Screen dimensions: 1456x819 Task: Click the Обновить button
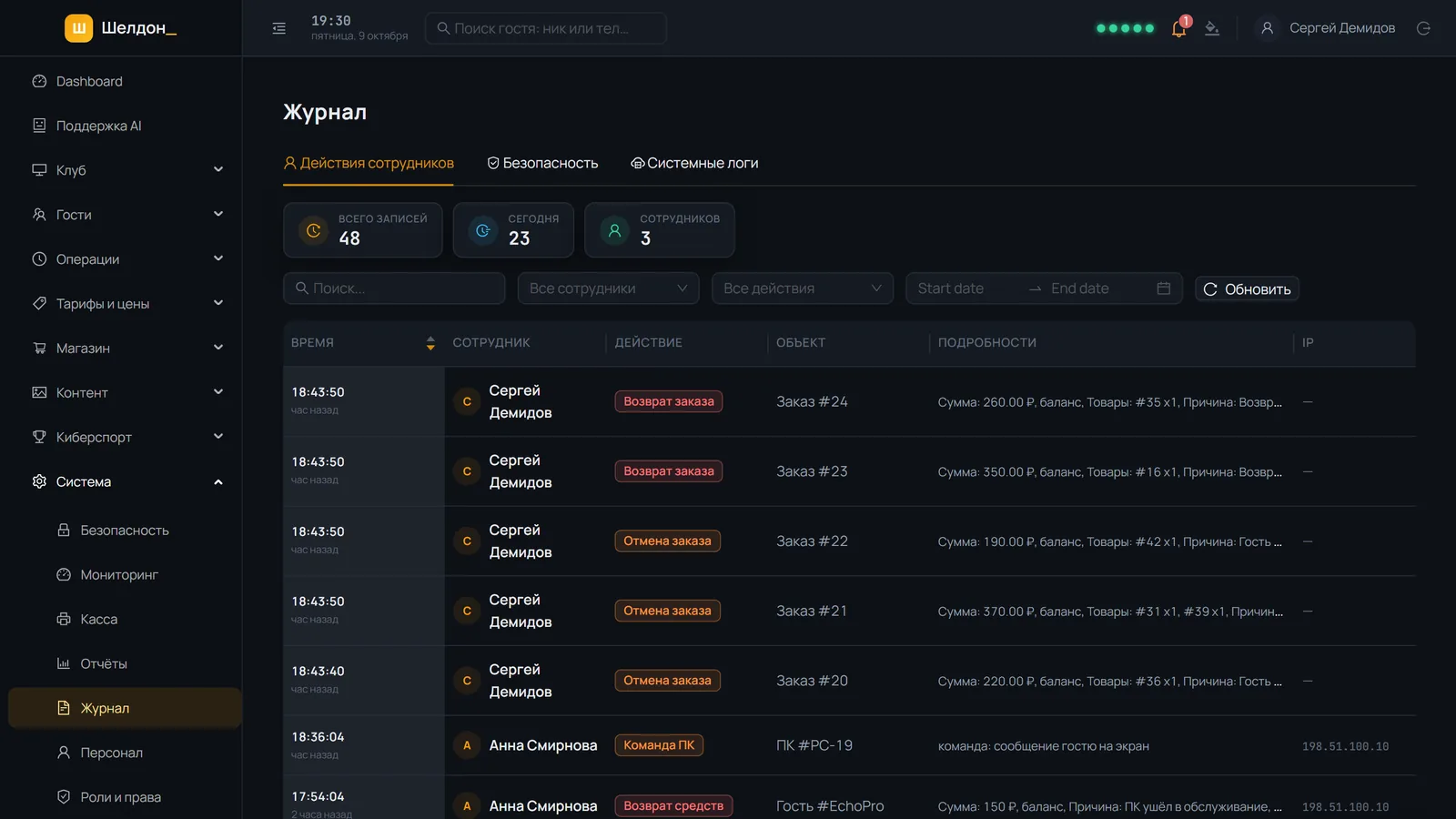point(1247,288)
